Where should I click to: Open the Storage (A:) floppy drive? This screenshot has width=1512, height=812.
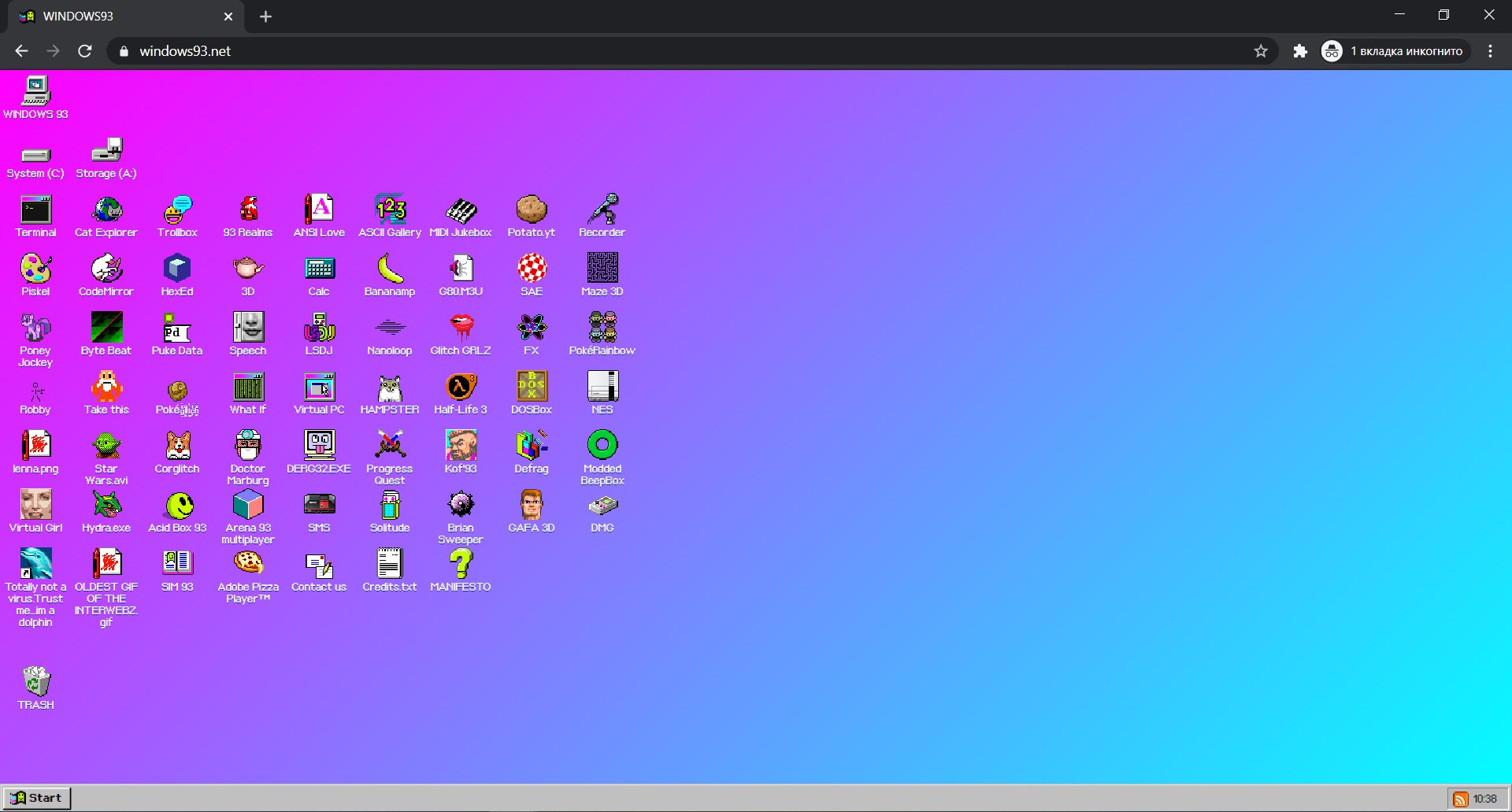(x=106, y=158)
